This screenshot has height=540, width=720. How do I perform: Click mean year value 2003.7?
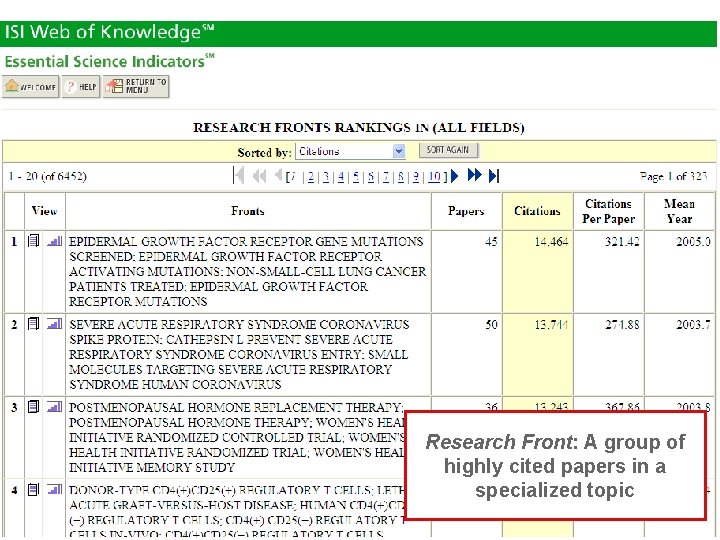tap(693, 325)
